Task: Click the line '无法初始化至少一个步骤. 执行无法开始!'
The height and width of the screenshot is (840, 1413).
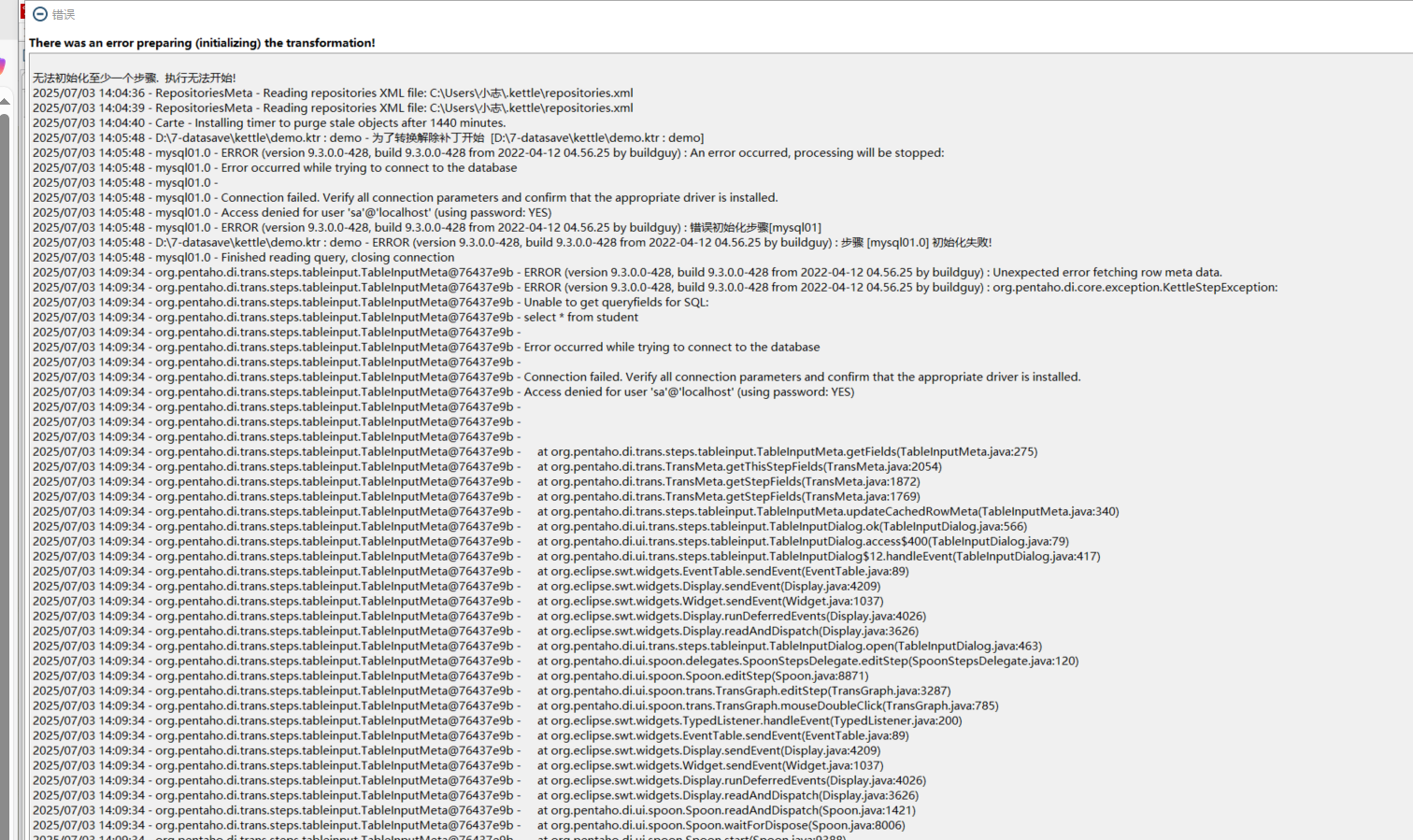Action: pos(135,78)
